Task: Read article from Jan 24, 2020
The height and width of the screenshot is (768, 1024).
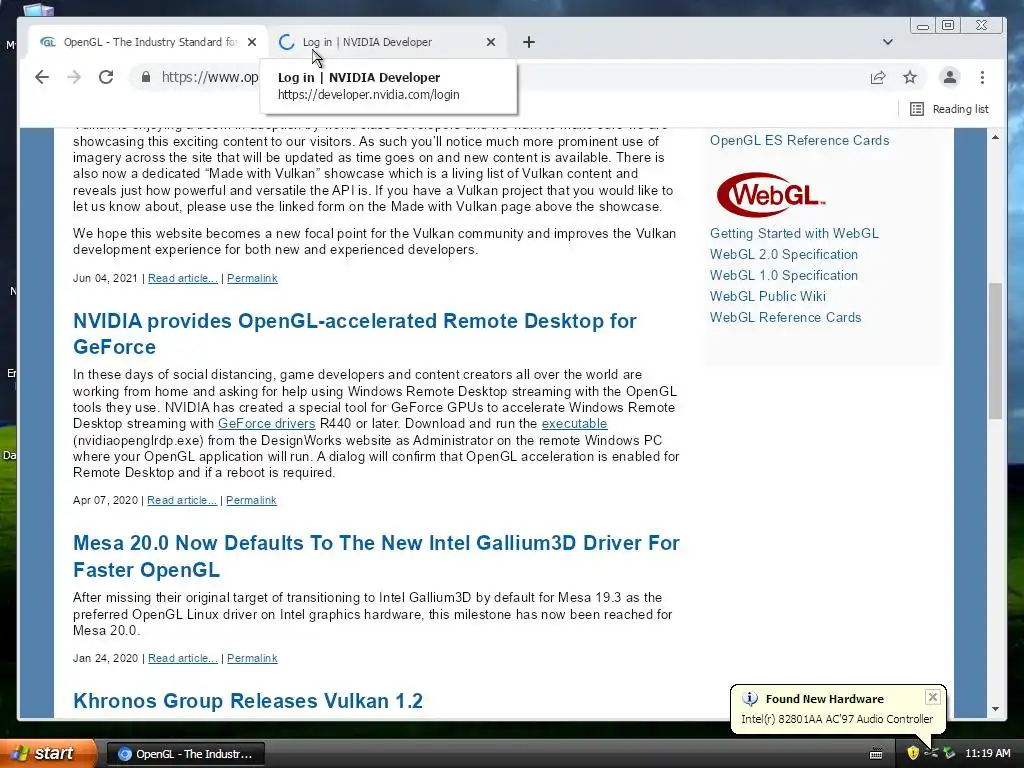Action: [183, 658]
